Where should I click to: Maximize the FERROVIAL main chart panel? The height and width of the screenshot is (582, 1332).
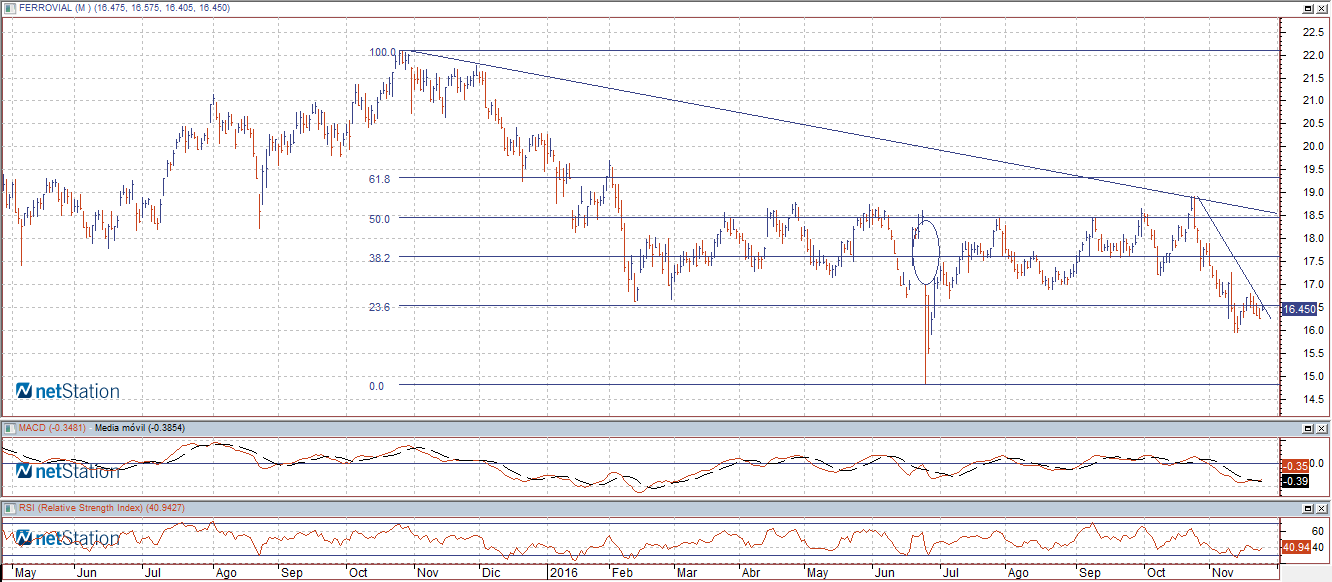[1307, 7]
